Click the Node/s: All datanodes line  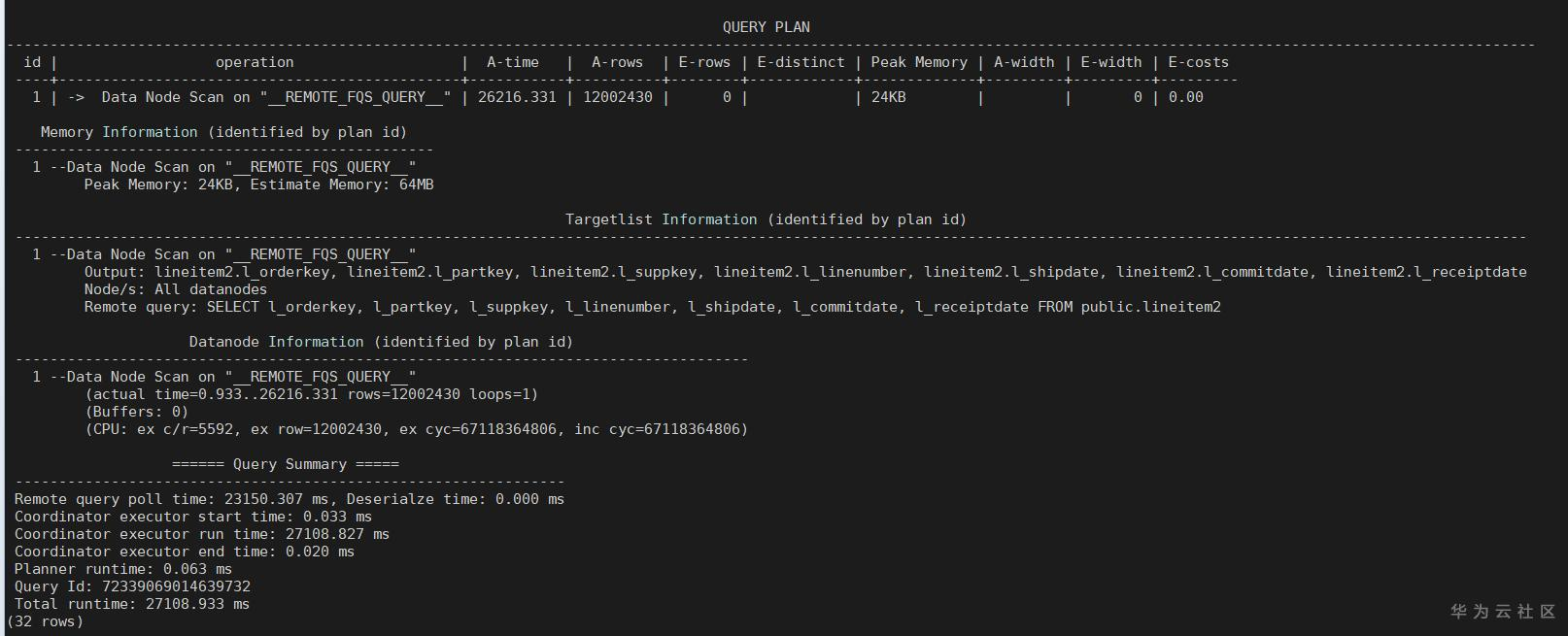click(175, 289)
